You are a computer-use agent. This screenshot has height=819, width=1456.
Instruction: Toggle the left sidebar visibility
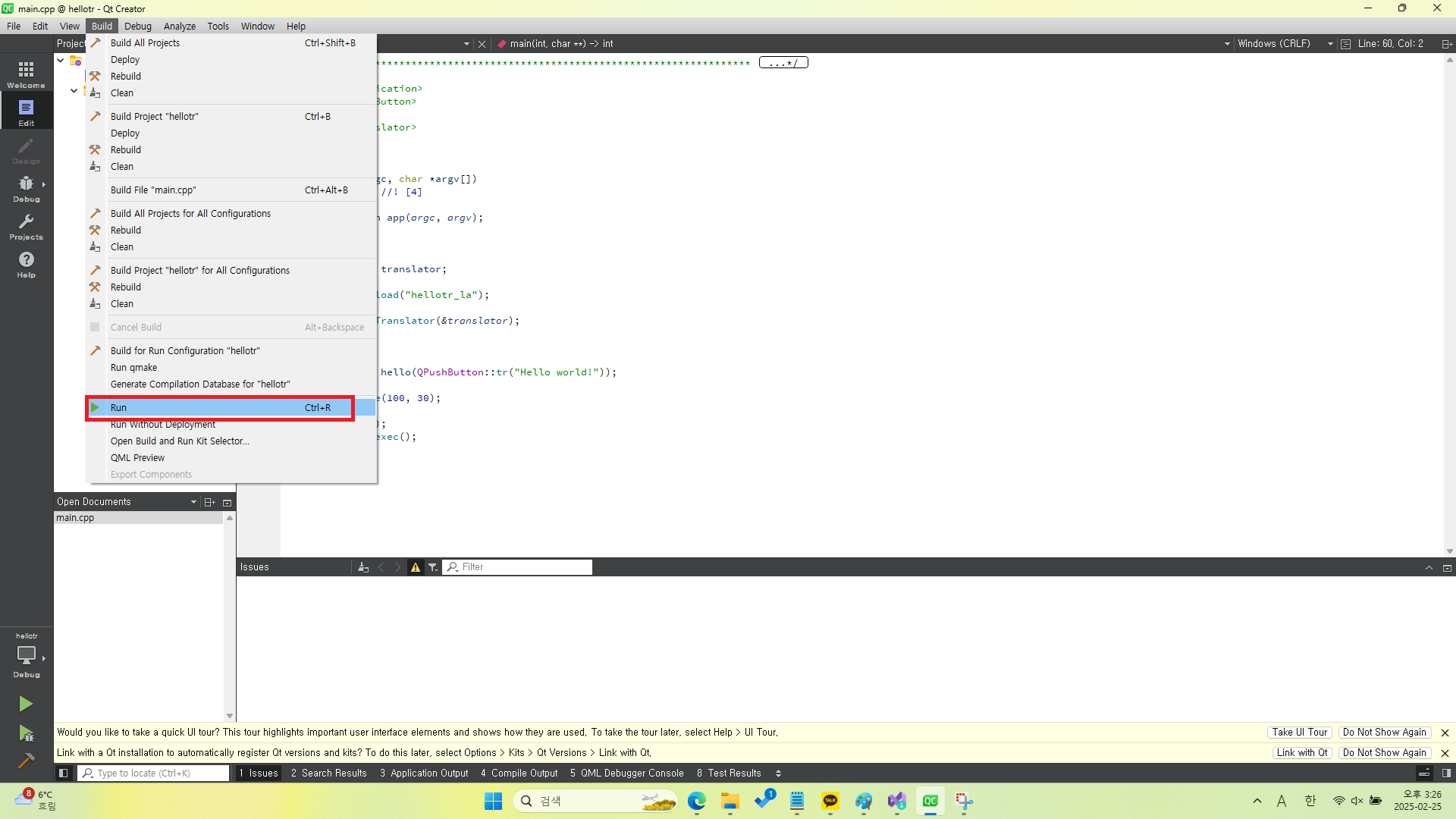pos(64,773)
